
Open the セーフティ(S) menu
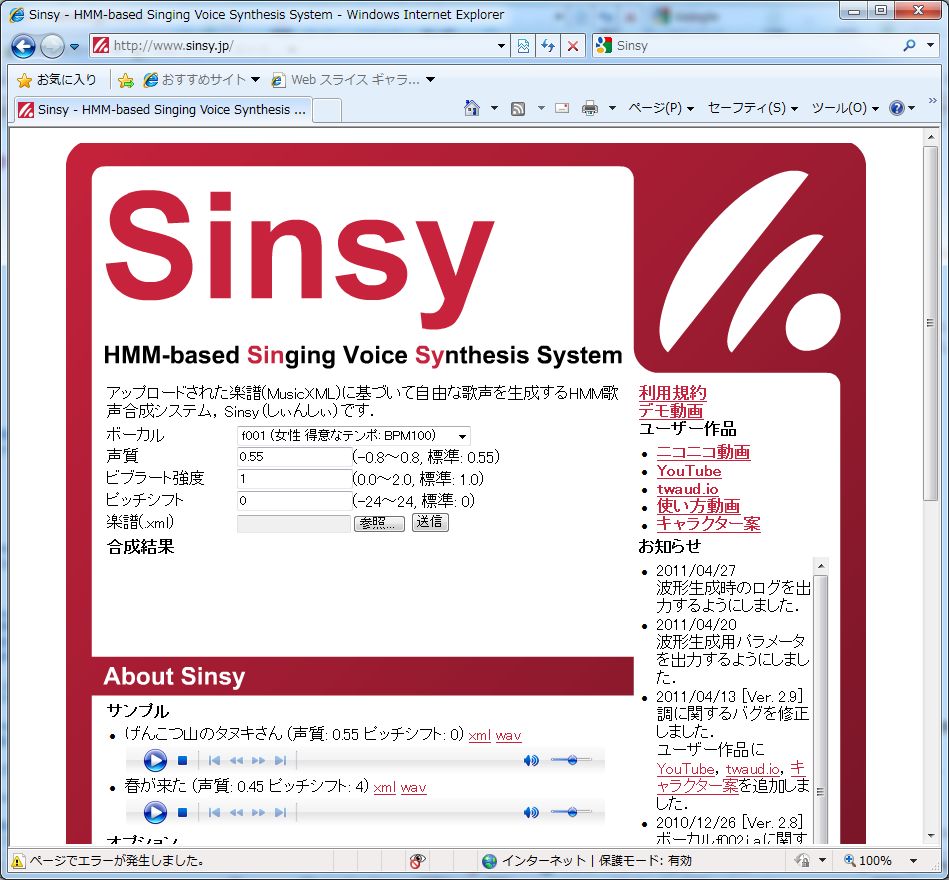click(x=753, y=108)
